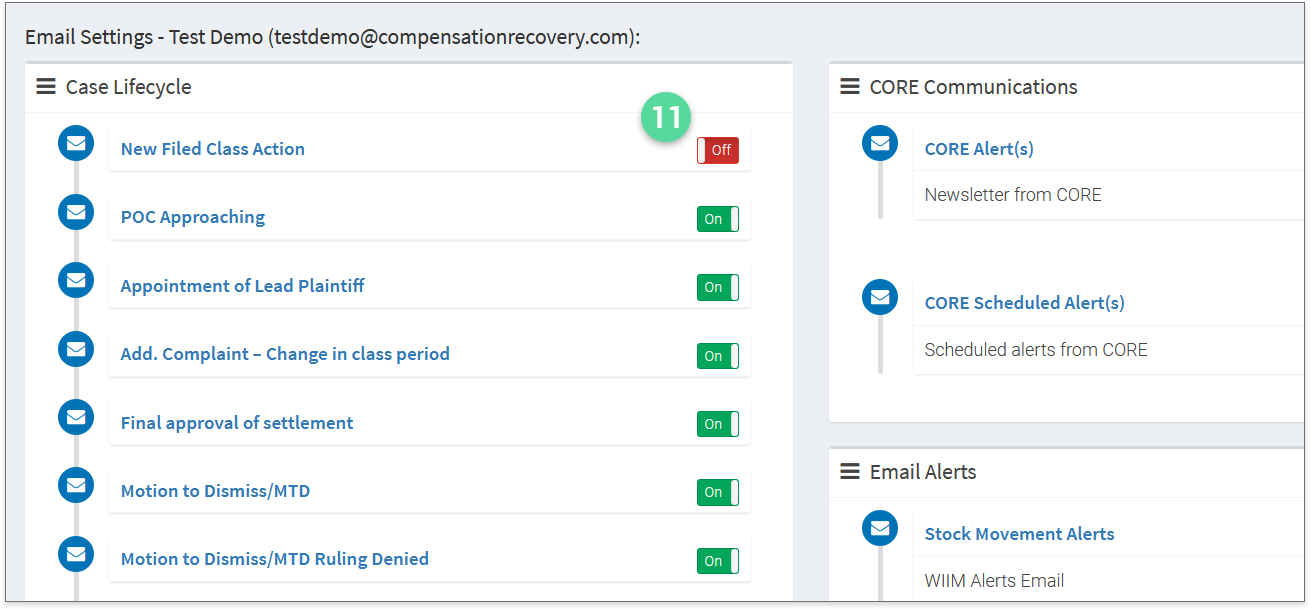Toggle off Final approval of settlement switch
Image resolution: width=1310 pixels, height=610 pixels.
tap(718, 424)
